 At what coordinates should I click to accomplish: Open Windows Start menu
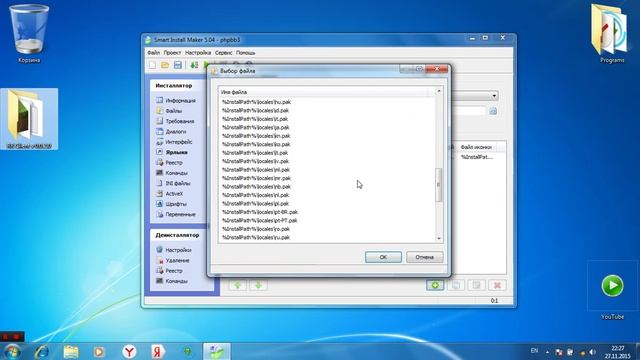pyautogui.click(x=12, y=351)
